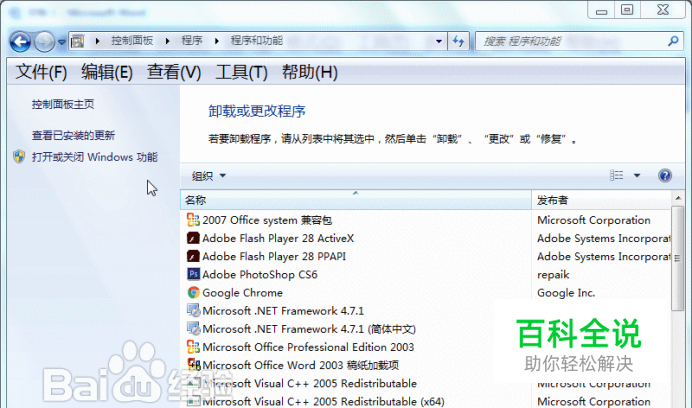Open 查看已安装的更新 link
The image size is (692, 408).
[x=73, y=135]
